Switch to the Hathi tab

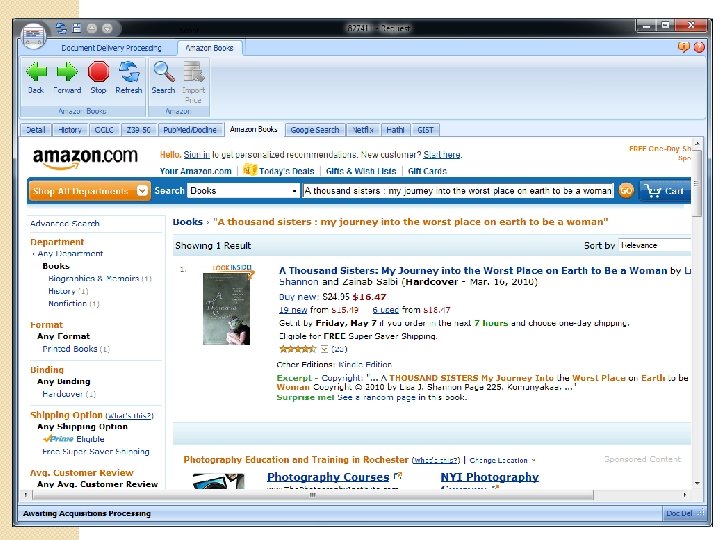(395, 130)
